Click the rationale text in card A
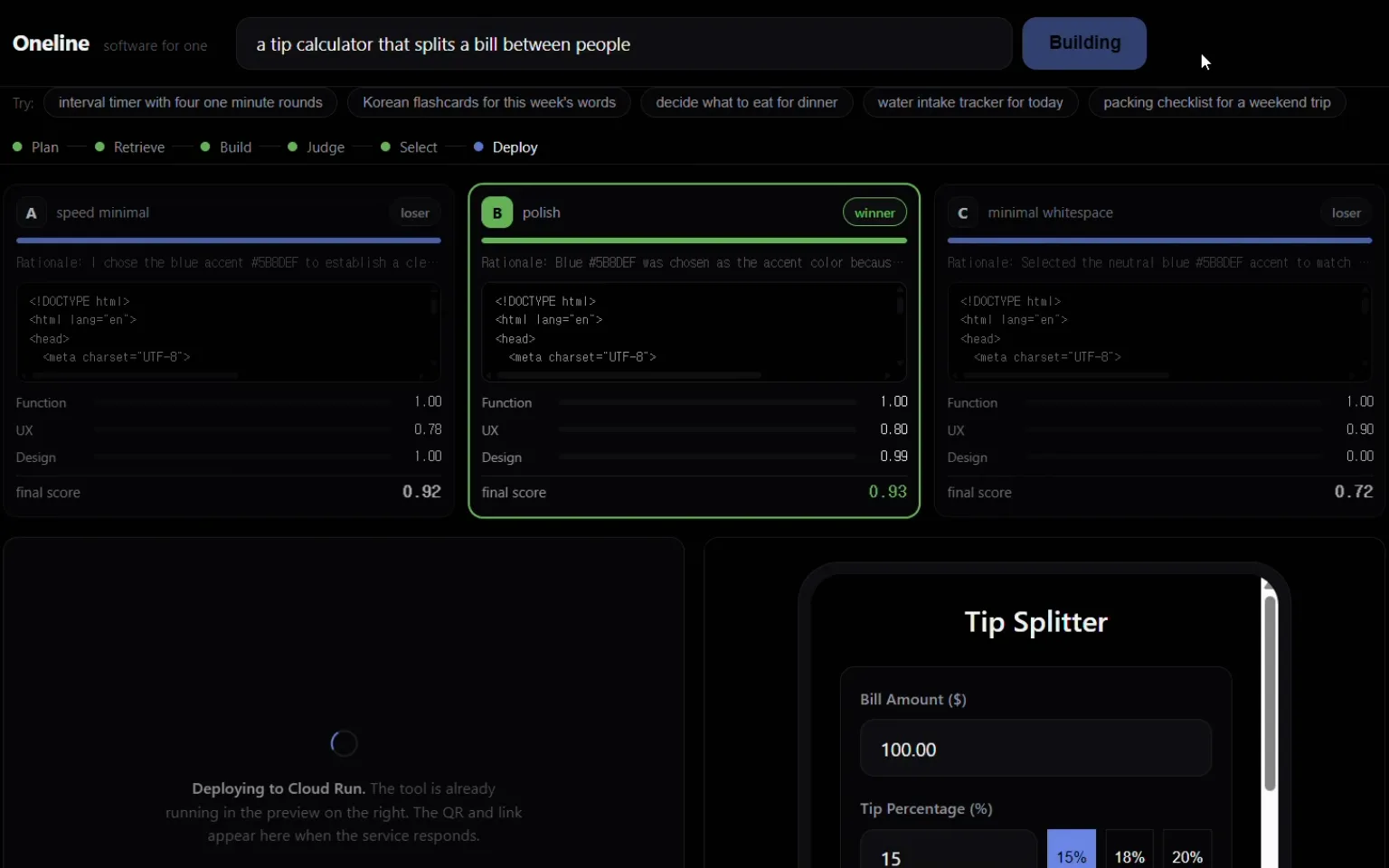Screen dimensions: 1389x868 coord(228,262)
